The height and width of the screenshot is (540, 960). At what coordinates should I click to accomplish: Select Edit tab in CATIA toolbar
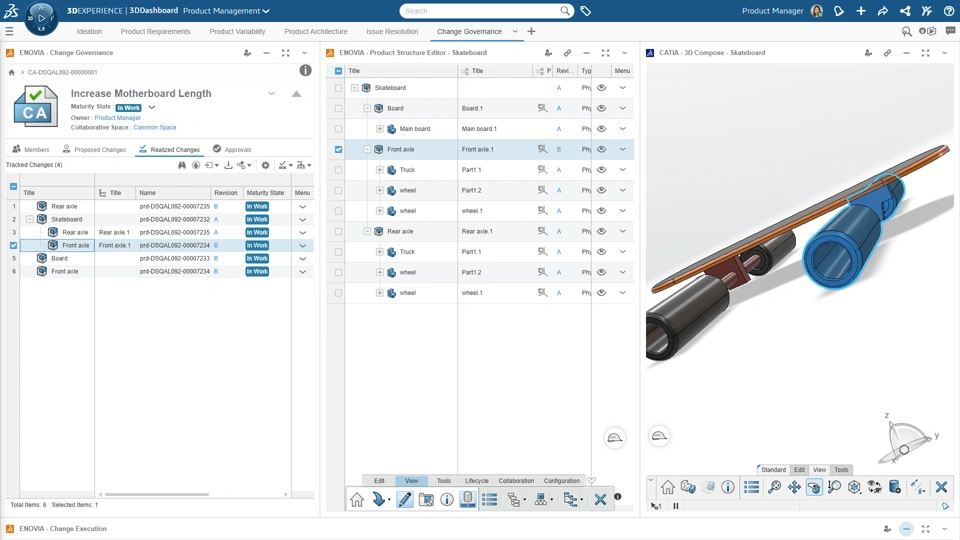click(800, 470)
